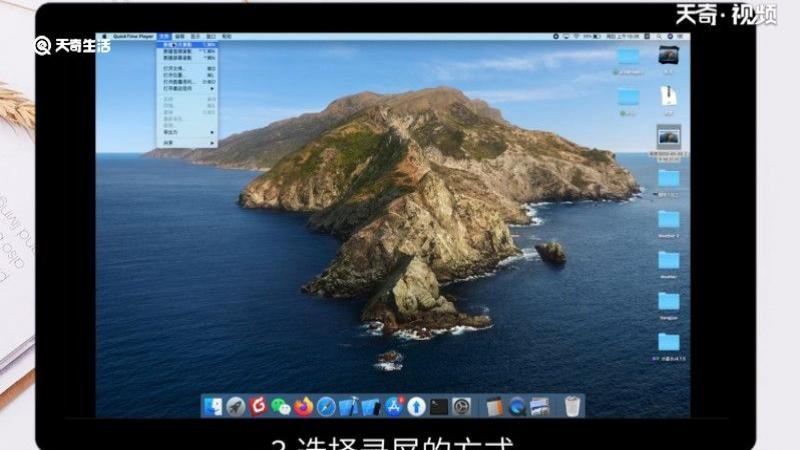This screenshot has width=800, height=450.
Task: Open the Safari compass icon
Action: coord(326,407)
